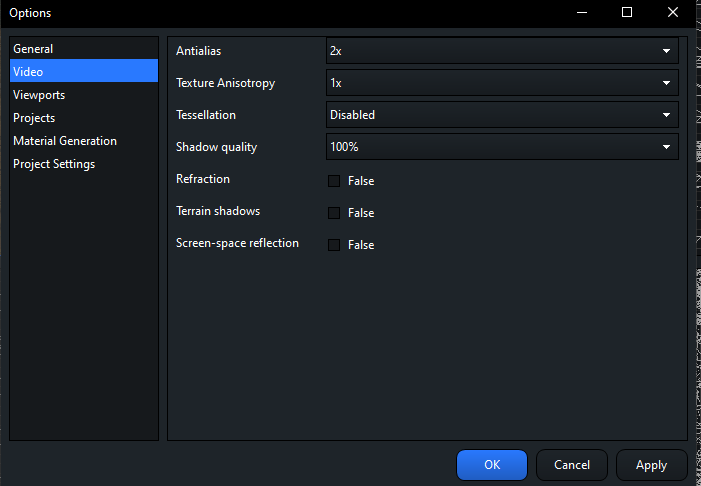
Task: Expand the Tessellation combo box
Action: pyautogui.click(x=502, y=115)
